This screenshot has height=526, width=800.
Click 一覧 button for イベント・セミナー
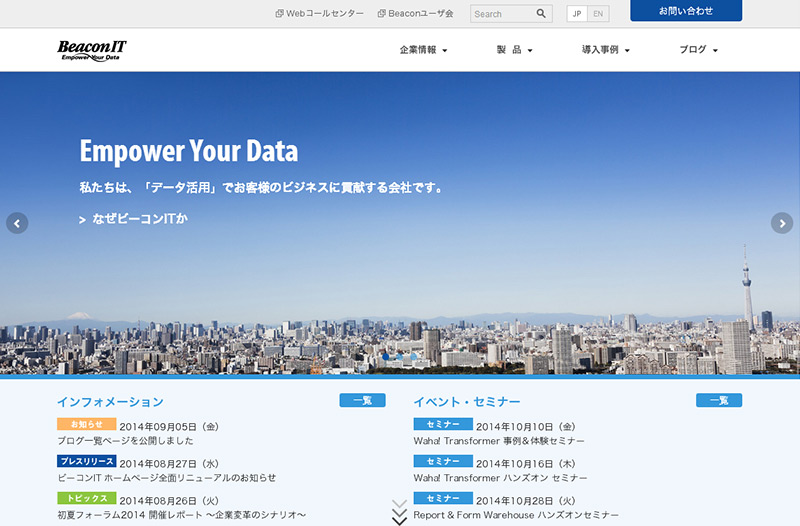point(719,400)
